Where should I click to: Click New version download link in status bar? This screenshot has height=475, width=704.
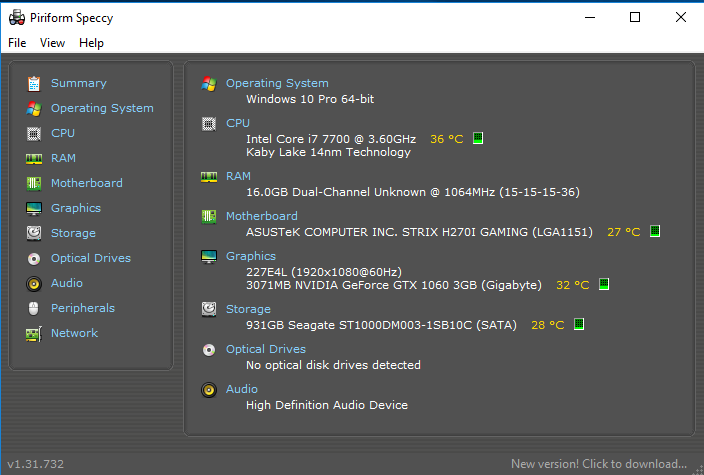tap(599, 464)
